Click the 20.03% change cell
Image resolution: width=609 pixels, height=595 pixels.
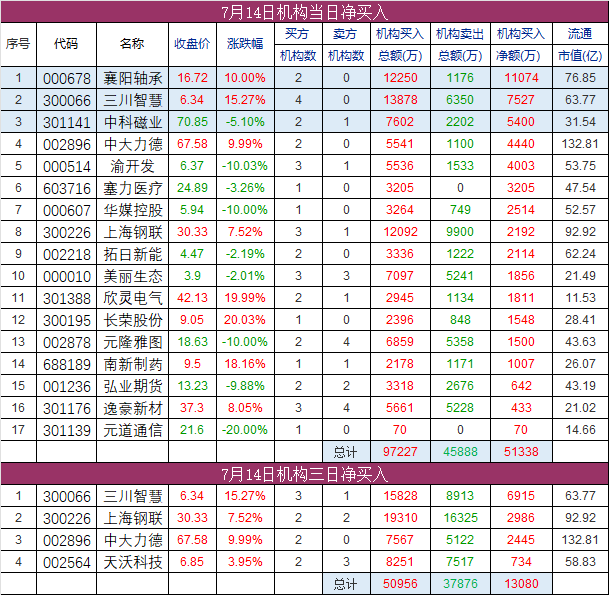245,320
